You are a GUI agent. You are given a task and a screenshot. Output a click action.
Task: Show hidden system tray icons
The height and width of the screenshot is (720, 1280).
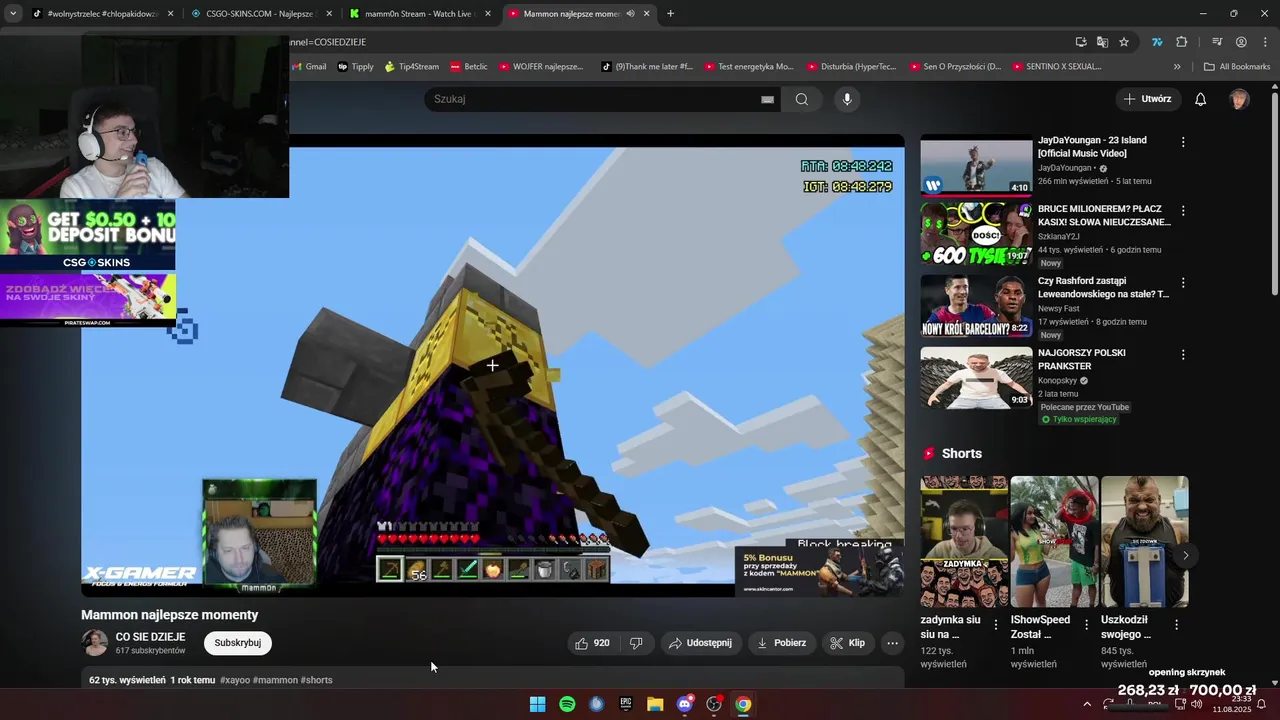coord(1087,704)
